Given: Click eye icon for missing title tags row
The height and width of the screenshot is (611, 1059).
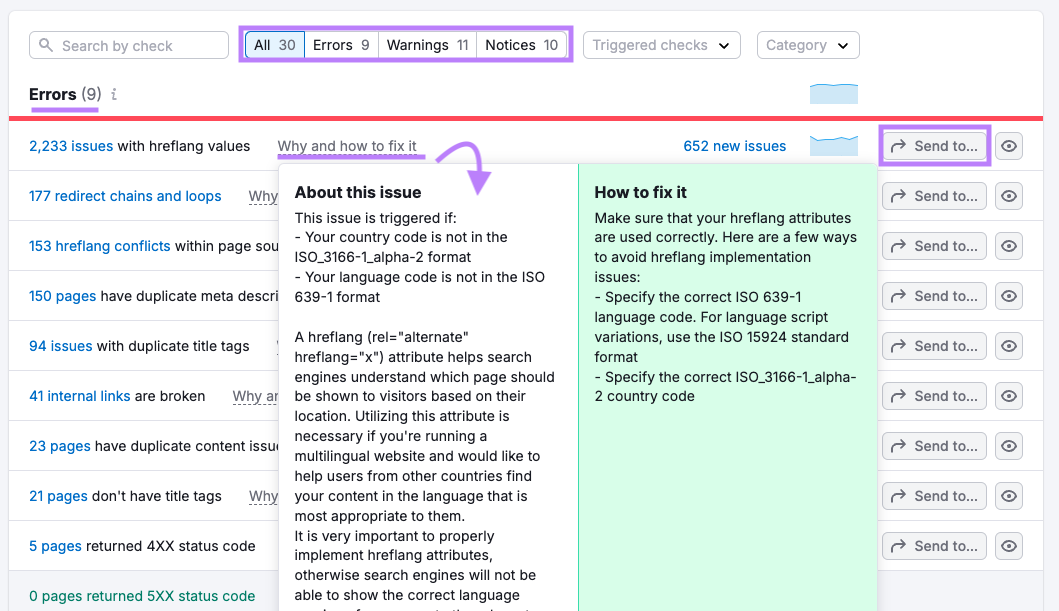Looking at the screenshot, I should 1009,496.
